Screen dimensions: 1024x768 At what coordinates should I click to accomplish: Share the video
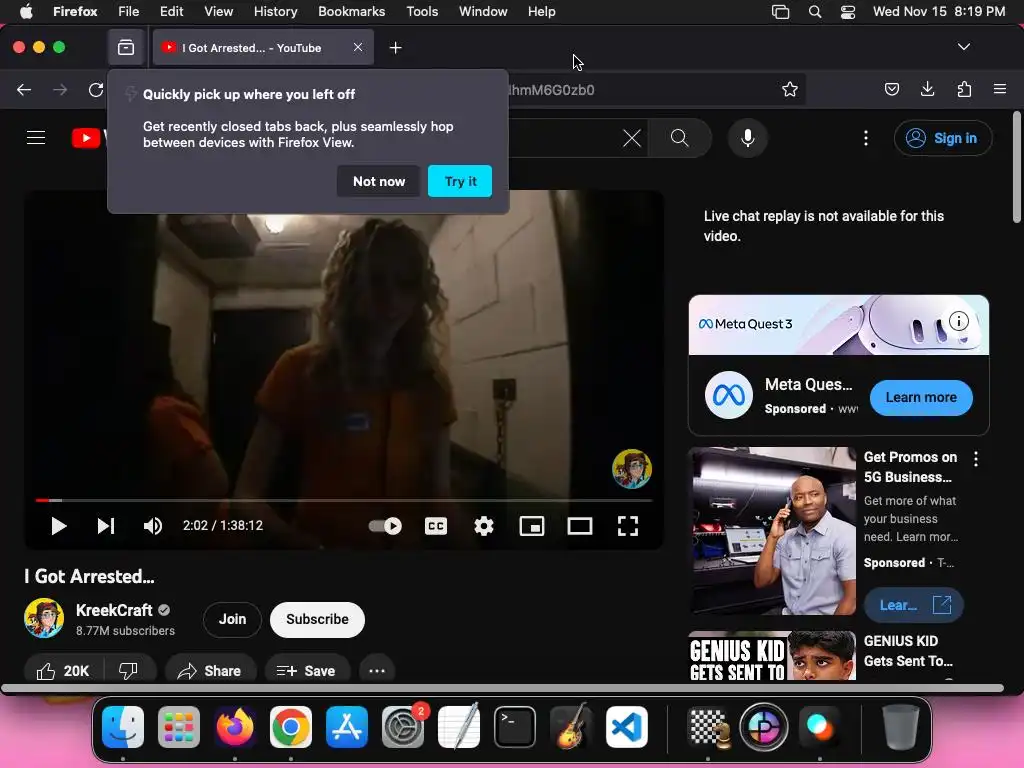pyautogui.click(x=210, y=671)
